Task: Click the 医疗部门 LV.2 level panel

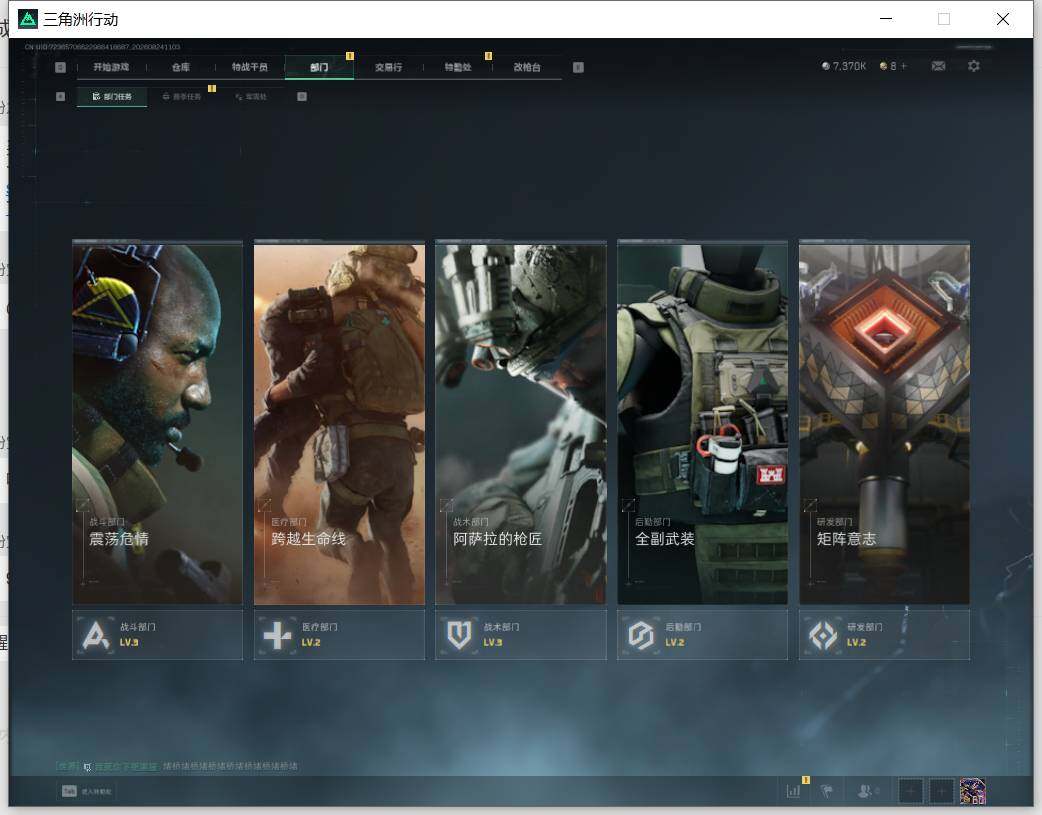Action: coord(339,635)
